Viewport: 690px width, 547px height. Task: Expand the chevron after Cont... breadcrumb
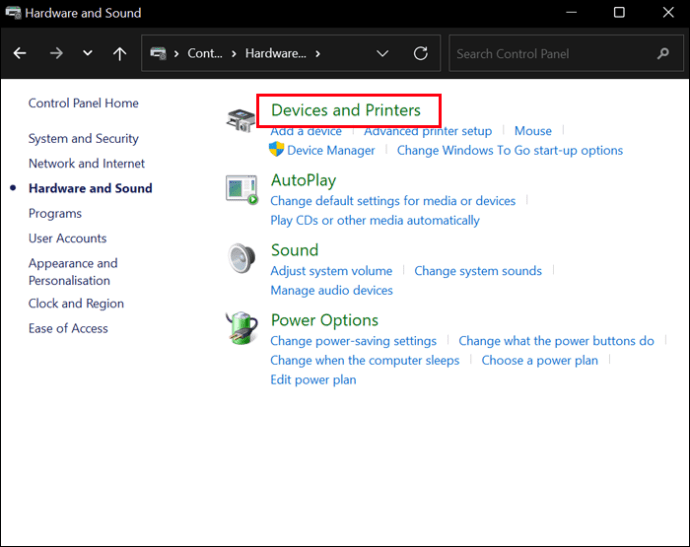point(234,54)
